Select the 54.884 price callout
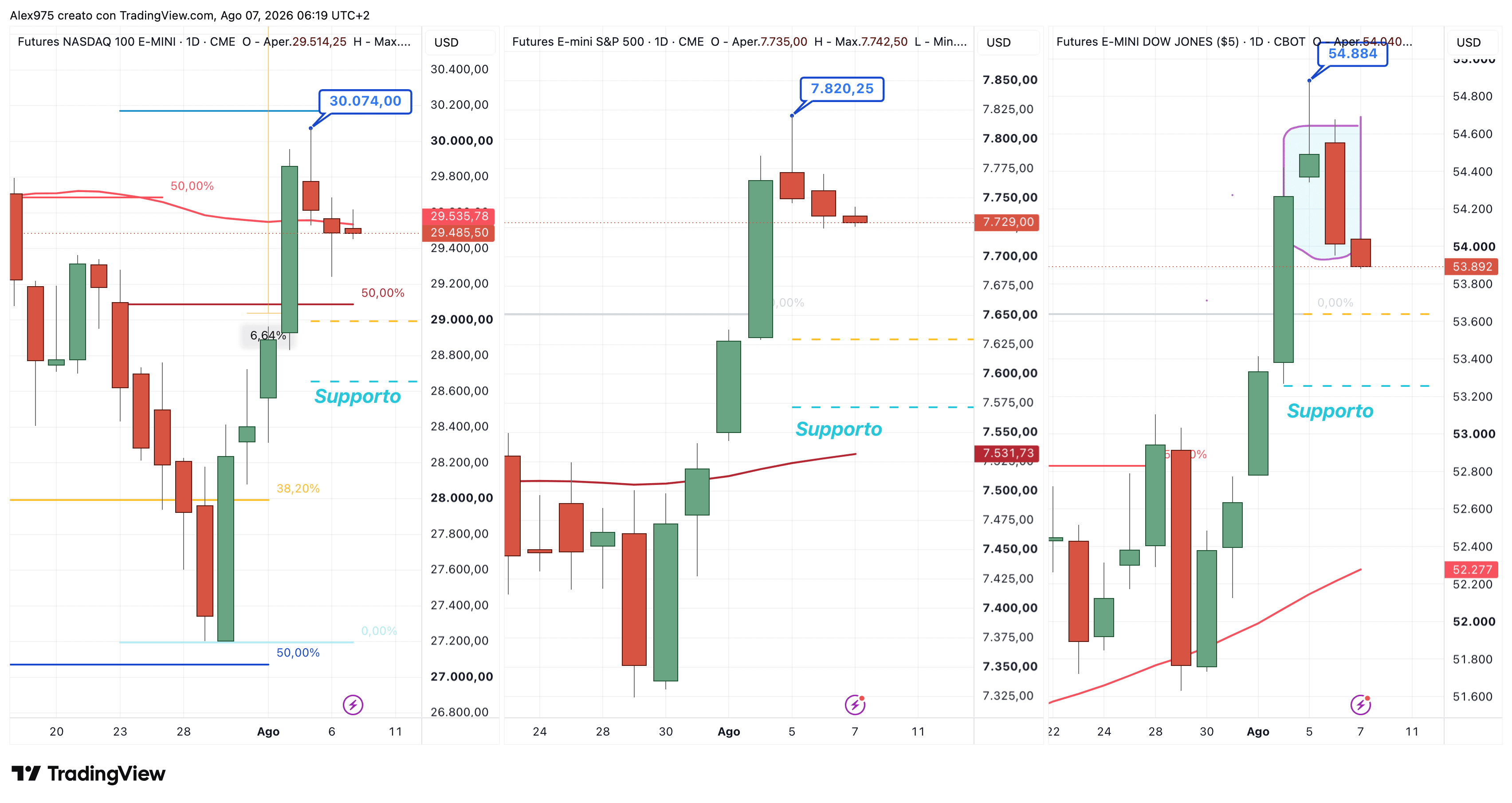 click(1352, 54)
